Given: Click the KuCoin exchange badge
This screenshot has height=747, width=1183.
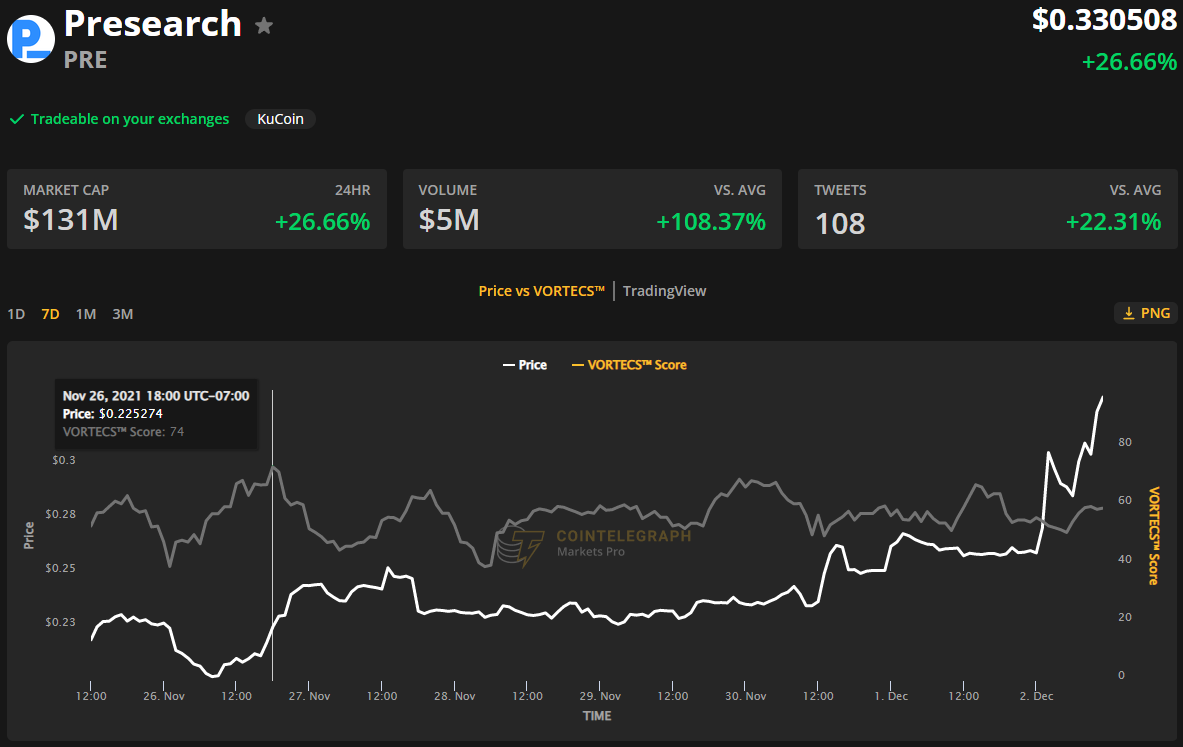Looking at the screenshot, I should click(280, 119).
